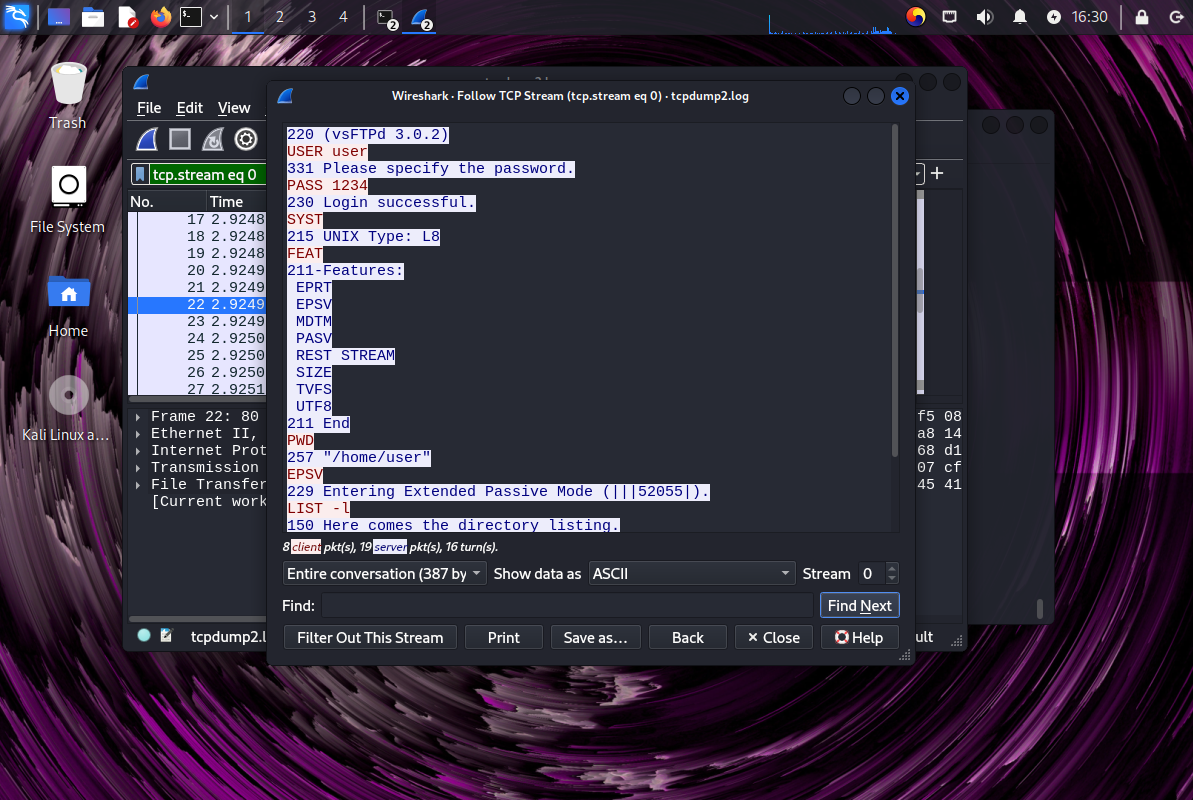Open text editor panel icon

click(x=128, y=17)
